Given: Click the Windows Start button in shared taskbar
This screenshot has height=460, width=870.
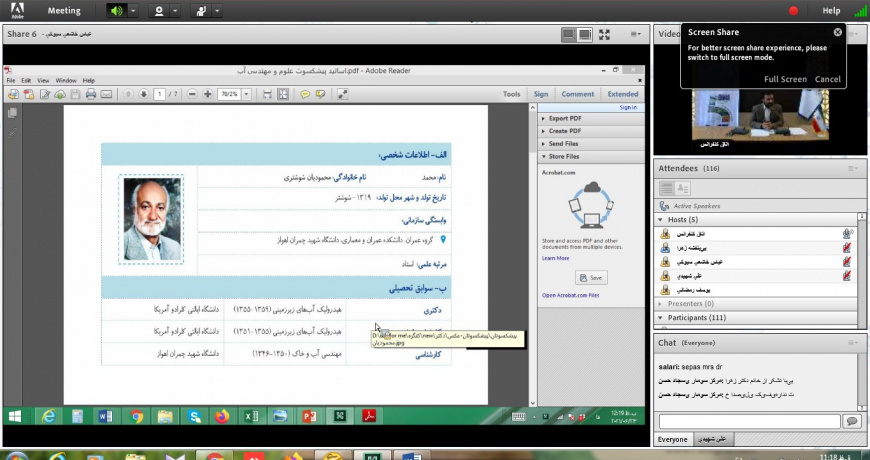Looking at the screenshot, I should point(14,416).
